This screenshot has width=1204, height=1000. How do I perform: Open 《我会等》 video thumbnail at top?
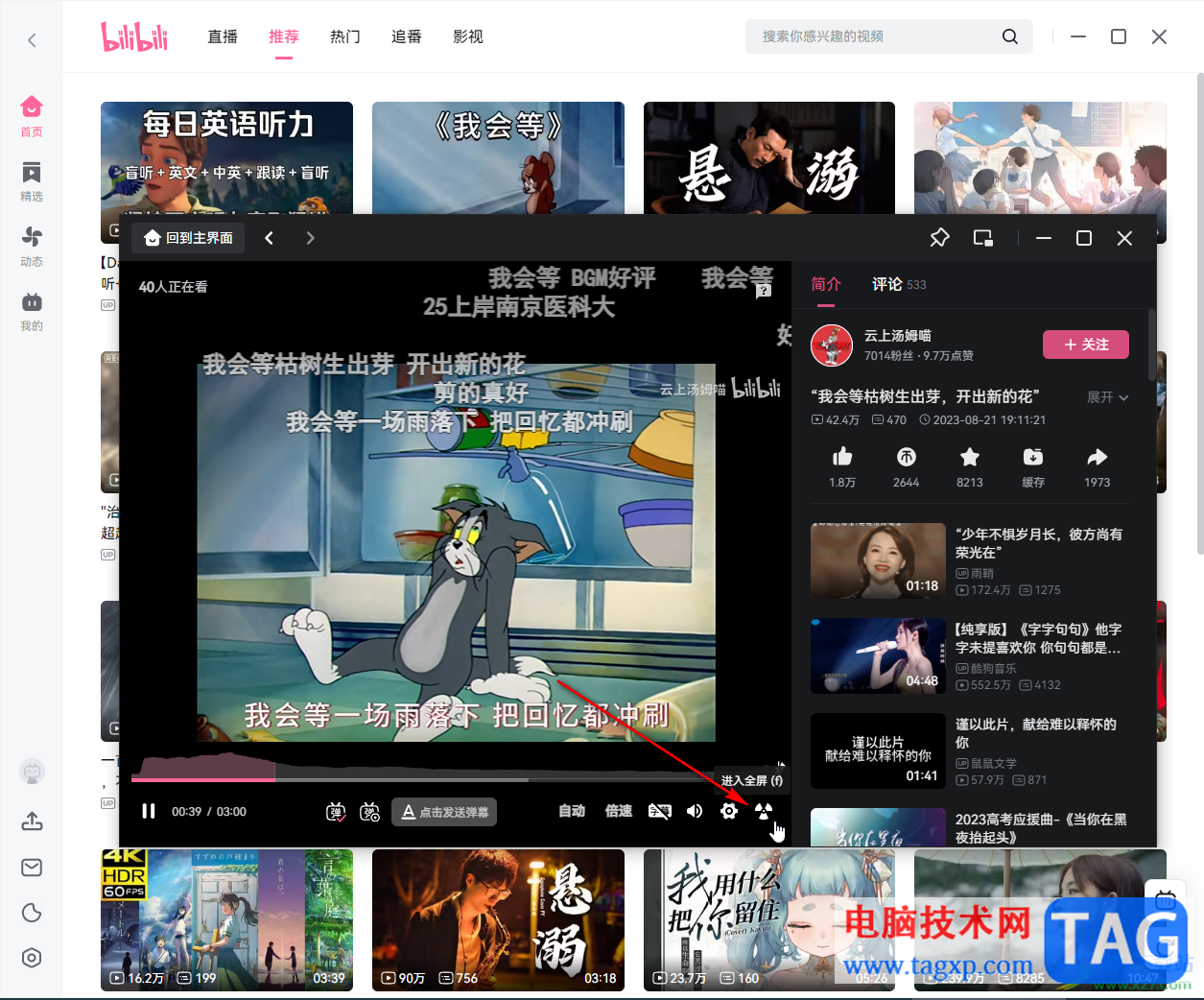click(x=498, y=158)
